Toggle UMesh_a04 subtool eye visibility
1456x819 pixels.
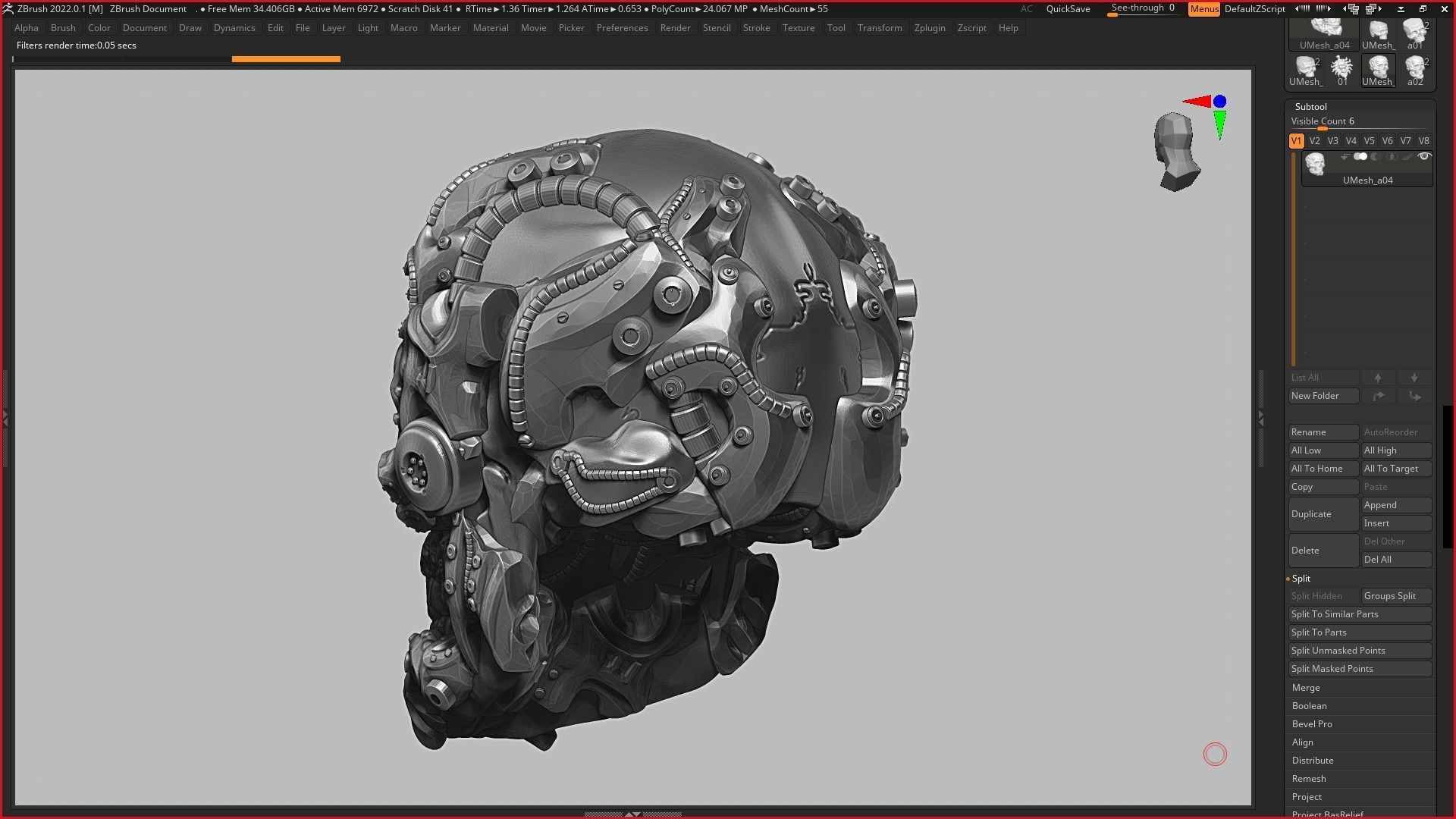1424,156
